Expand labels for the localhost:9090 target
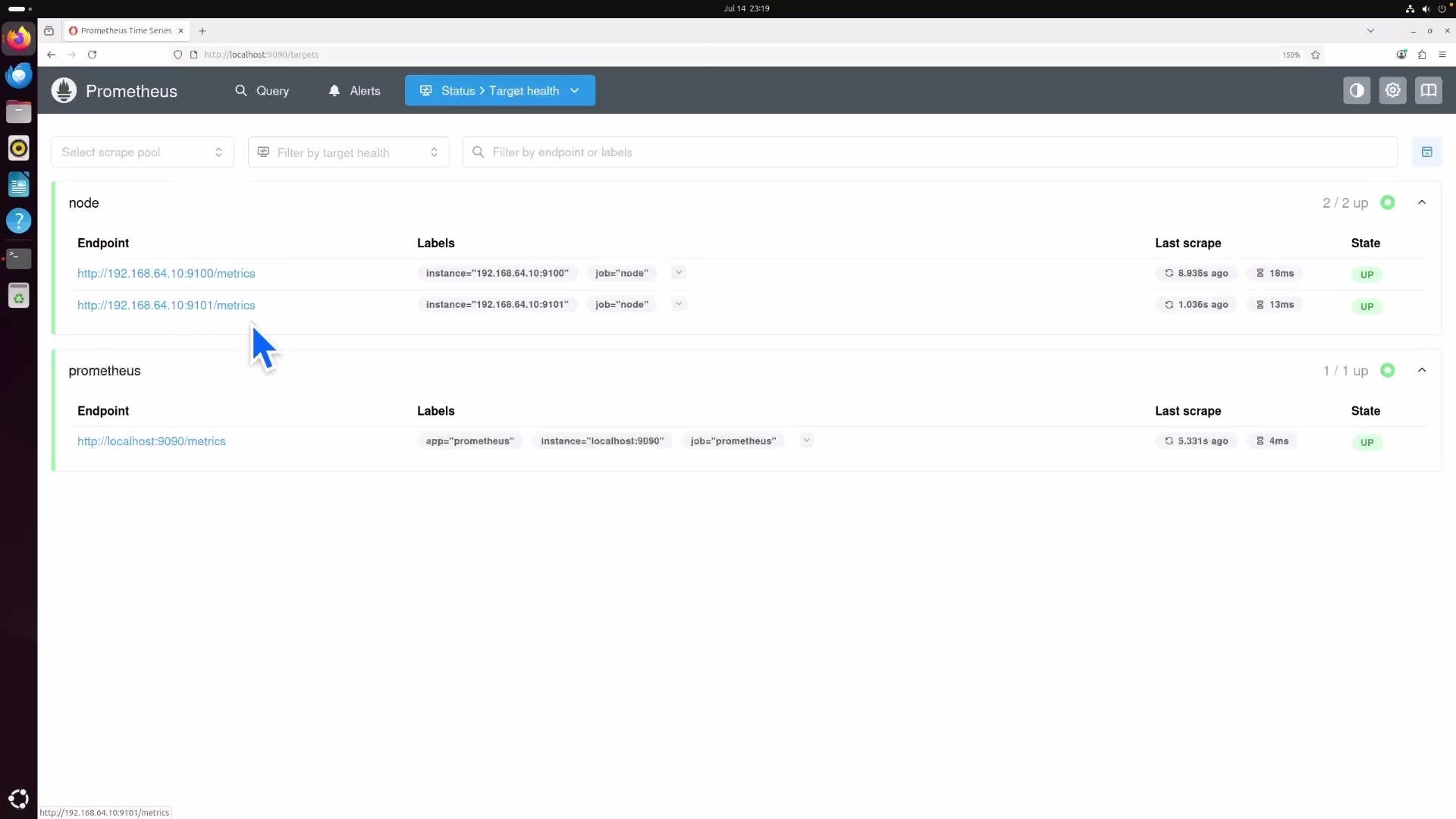This screenshot has width=1456, height=819. coord(806,440)
